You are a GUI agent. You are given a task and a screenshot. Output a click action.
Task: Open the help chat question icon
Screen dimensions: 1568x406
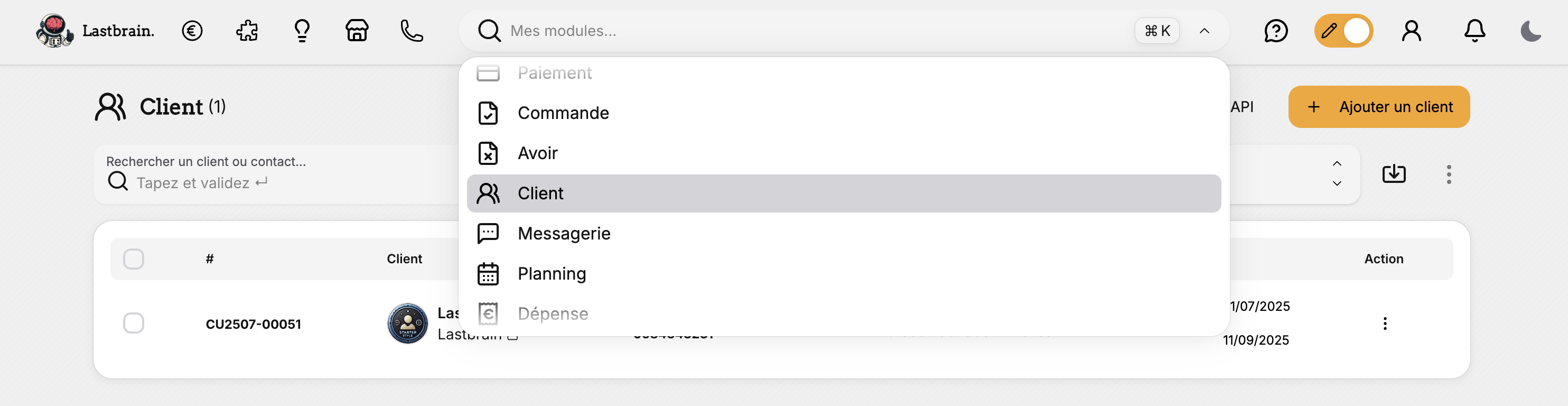pos(1276,31)
